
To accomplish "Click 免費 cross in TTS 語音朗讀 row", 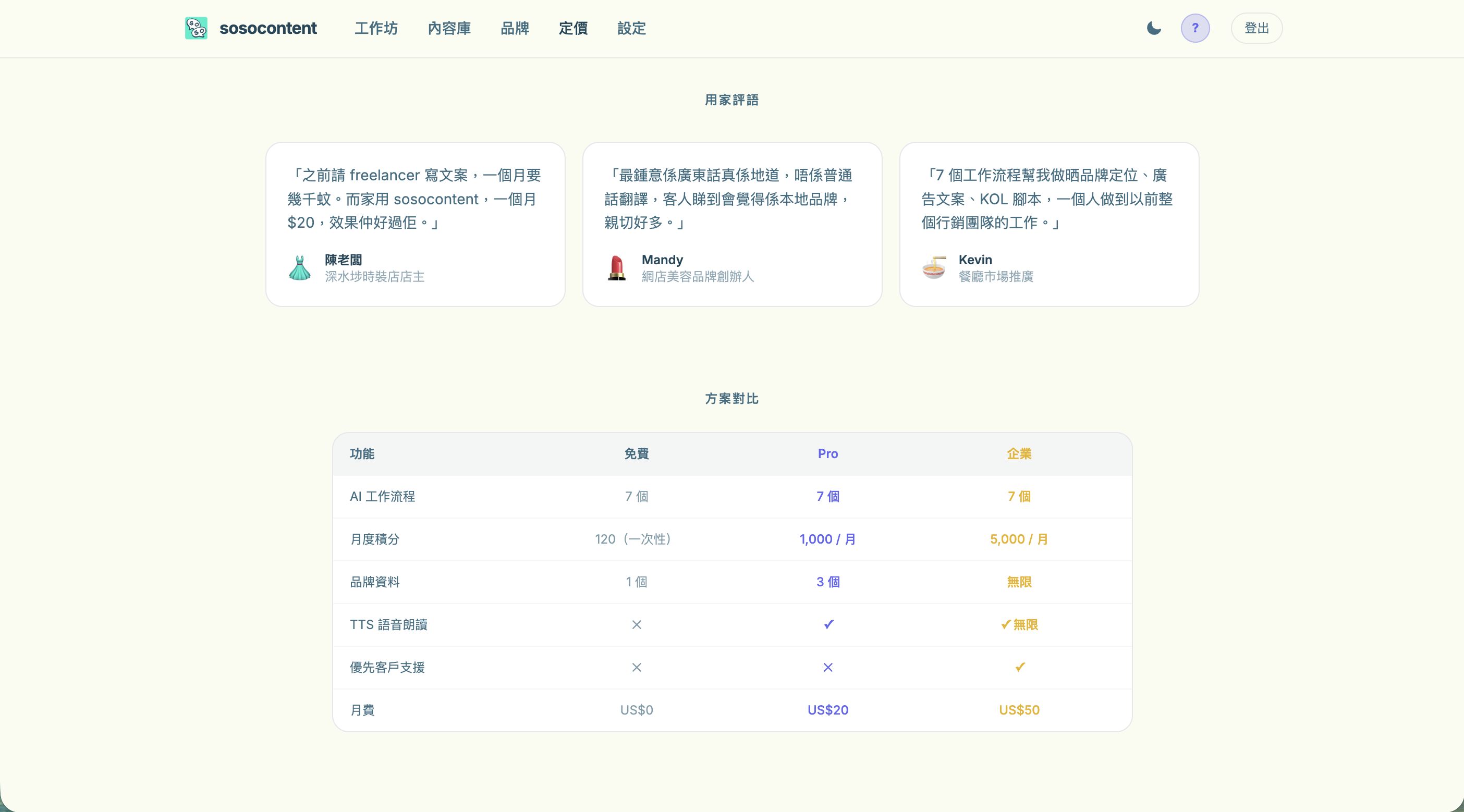I will point(637,624).
